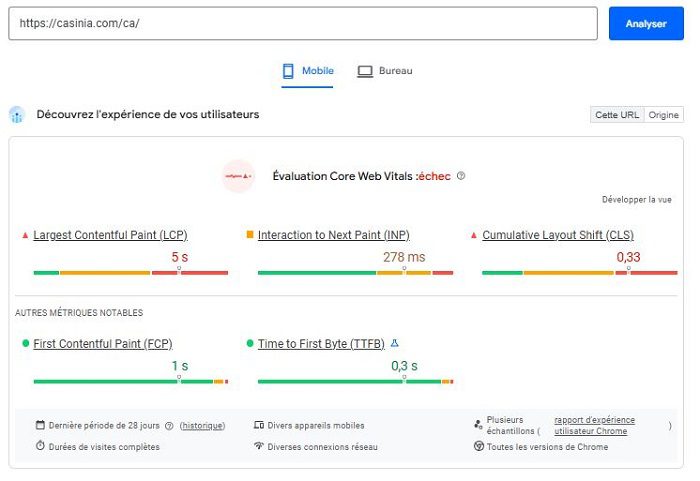Click the Analyser button
Image resolution: width=700 pixels, height=481 pixels.
coord(646,24)
